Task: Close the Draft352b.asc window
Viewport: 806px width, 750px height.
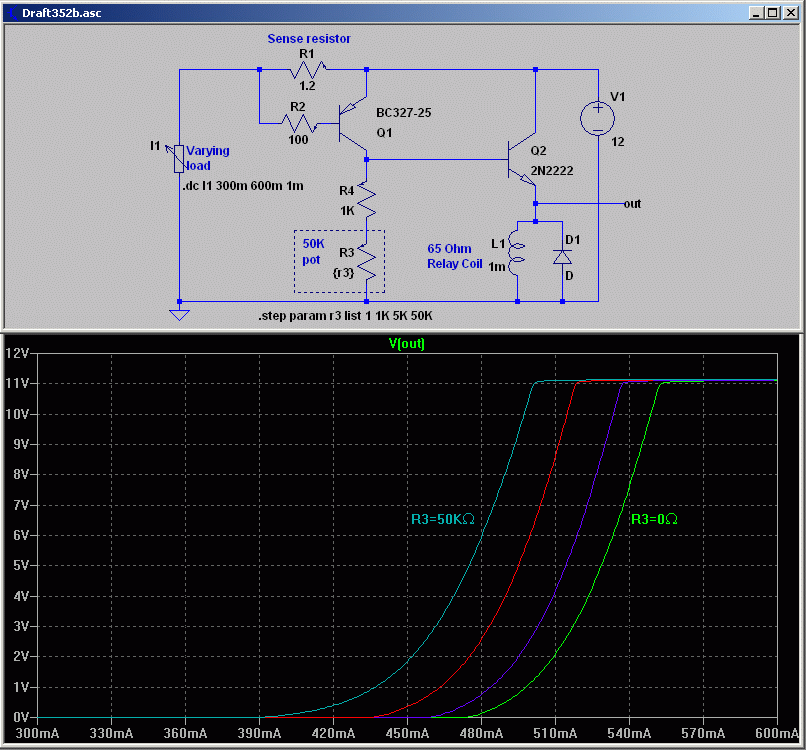Action: (791, 13)
